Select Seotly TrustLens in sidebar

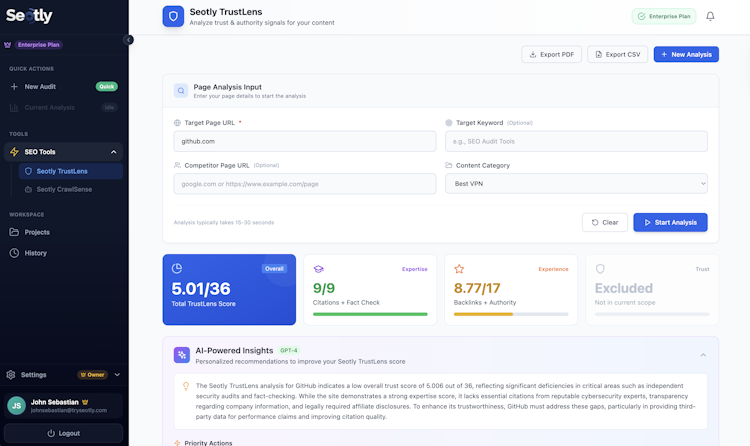tap(71, 171)
